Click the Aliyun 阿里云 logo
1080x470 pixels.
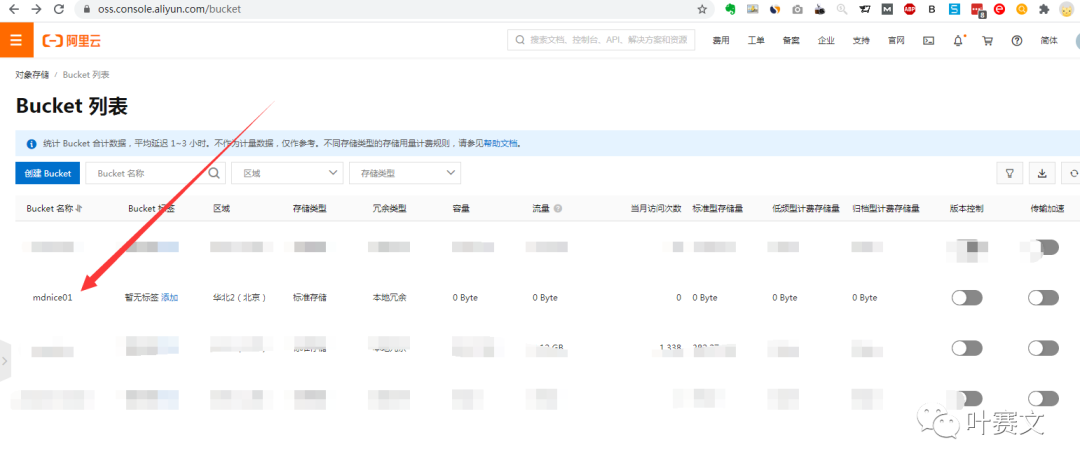pyautogui.click(x=72, y=41)
